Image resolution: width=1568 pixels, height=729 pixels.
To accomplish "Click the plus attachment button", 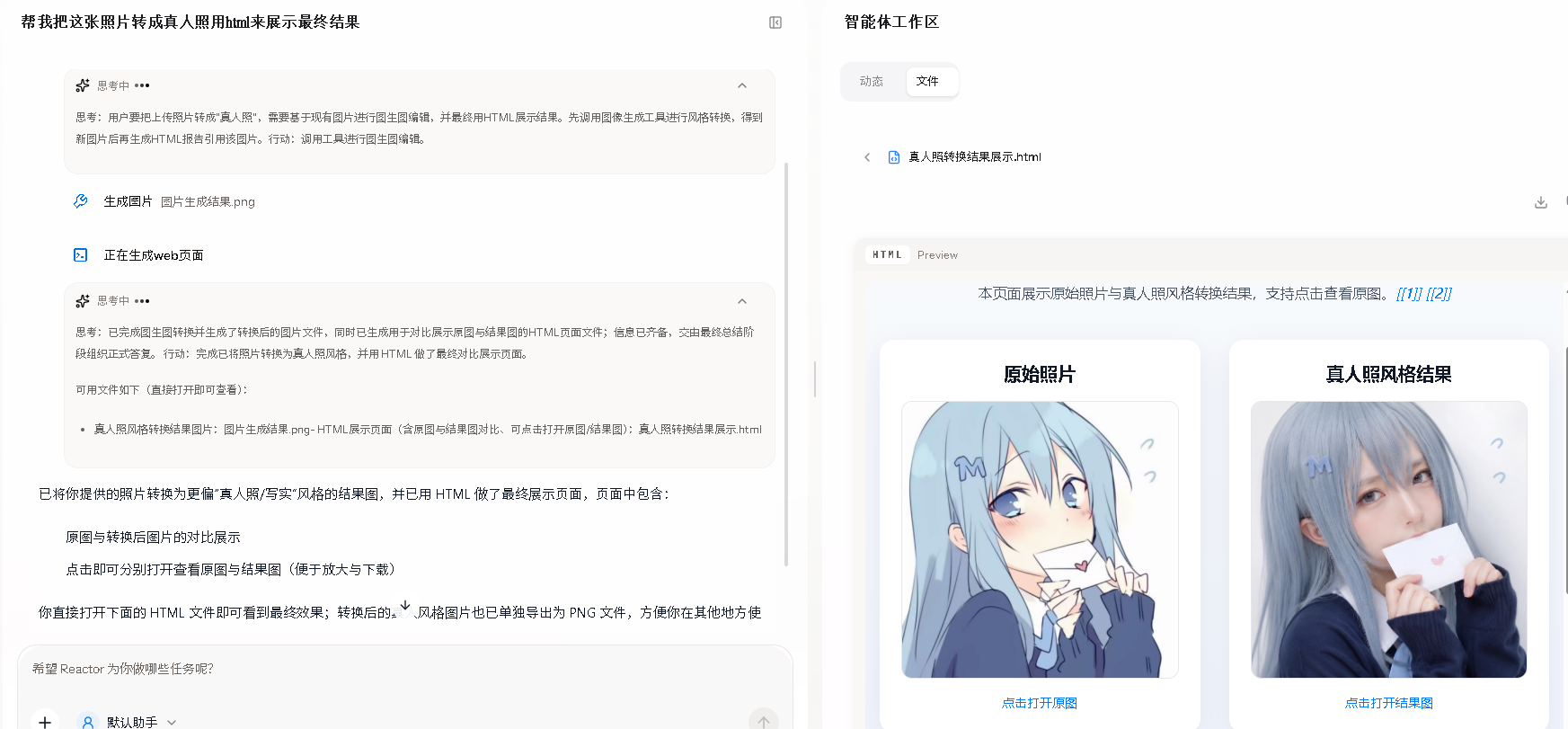I will pos(45,722).
